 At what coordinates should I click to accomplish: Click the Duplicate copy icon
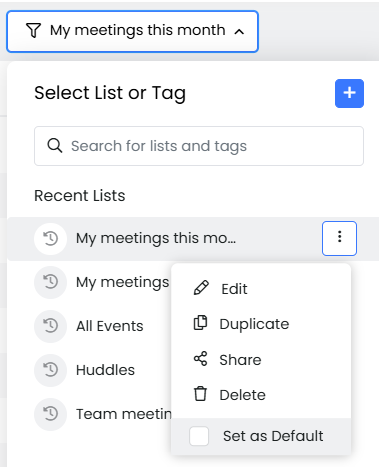click(x=200, y=323)
